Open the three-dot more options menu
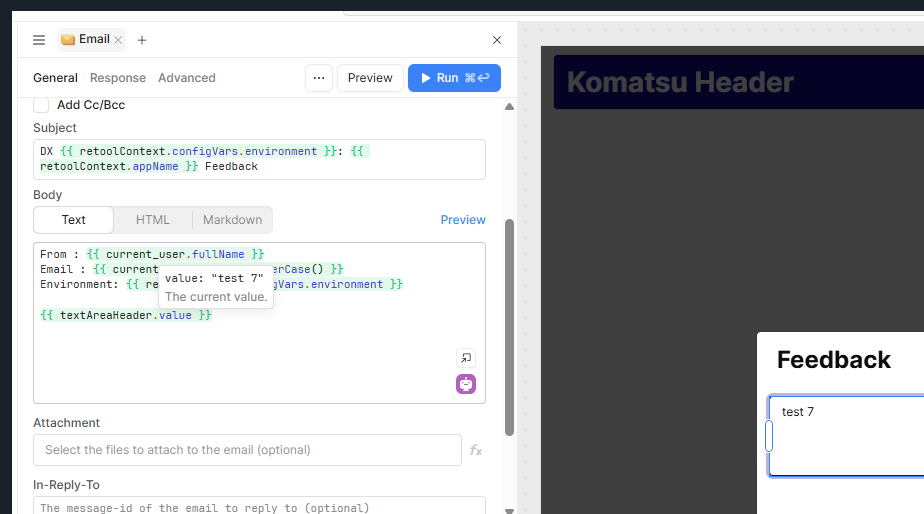The height and width of the screenshot is (514, 924). (318, 78)
